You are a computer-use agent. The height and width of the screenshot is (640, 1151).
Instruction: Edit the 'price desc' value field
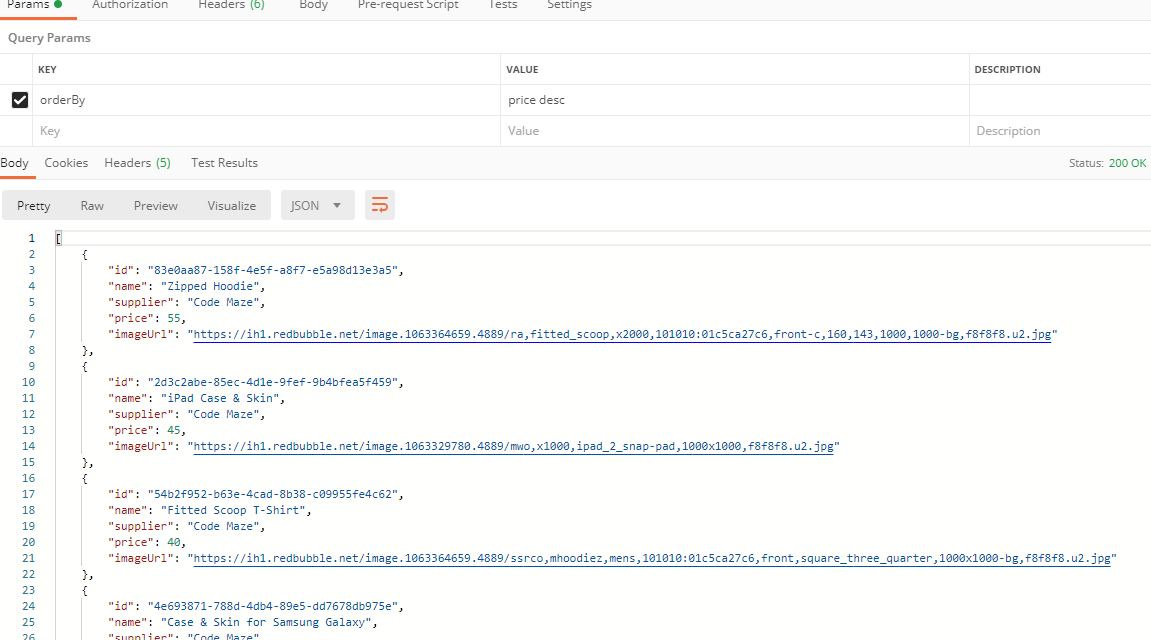pyautogui.click(x=734, y=100)
